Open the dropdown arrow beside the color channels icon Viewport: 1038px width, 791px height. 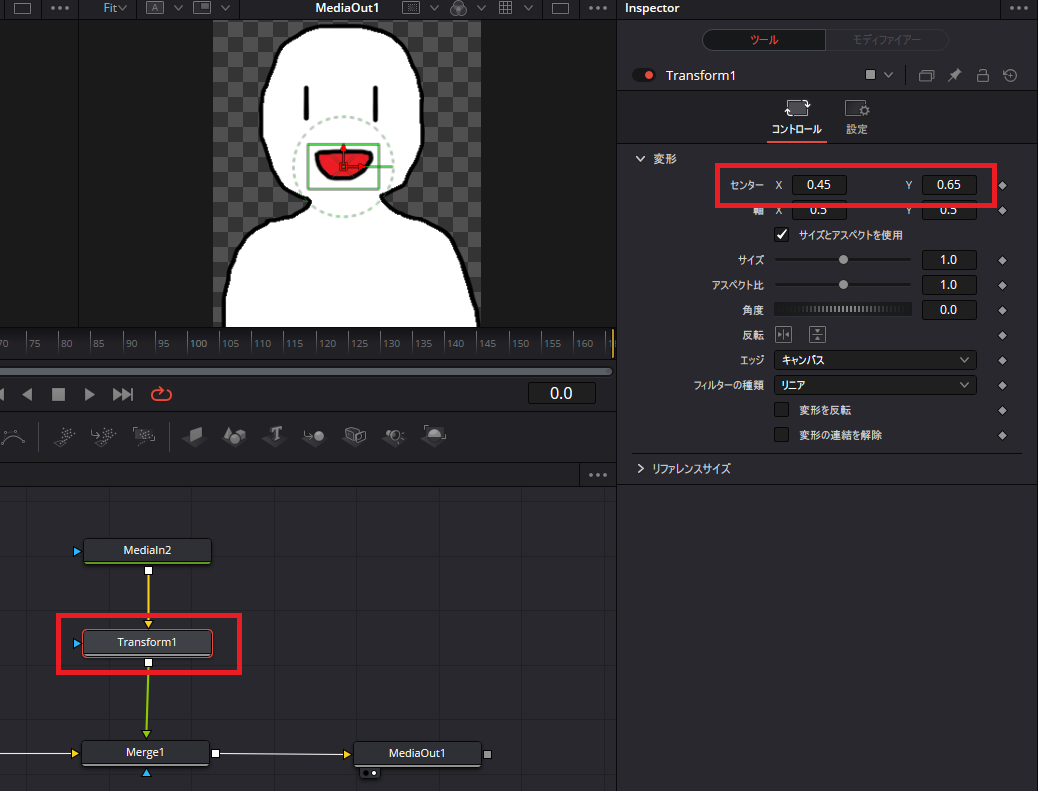click(481, 8)
